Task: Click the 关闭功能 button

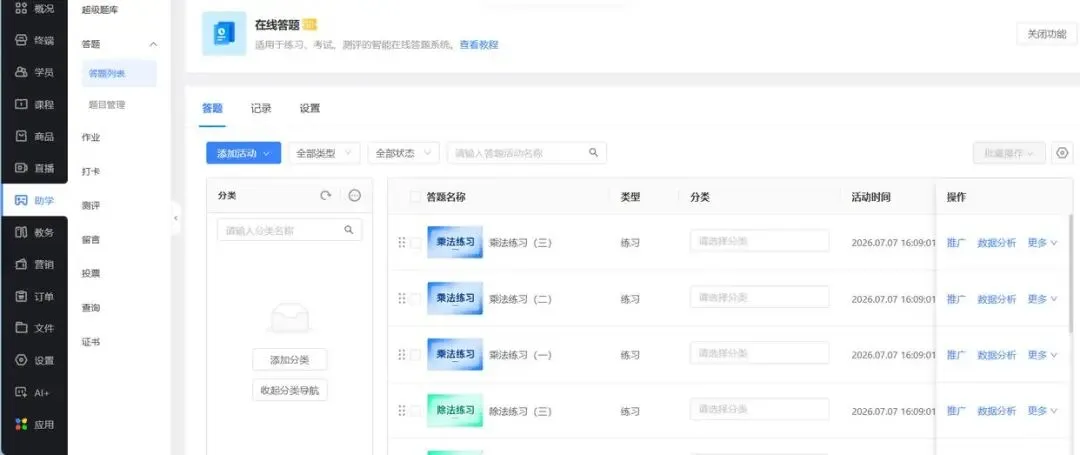Action: coord(1046,34)
